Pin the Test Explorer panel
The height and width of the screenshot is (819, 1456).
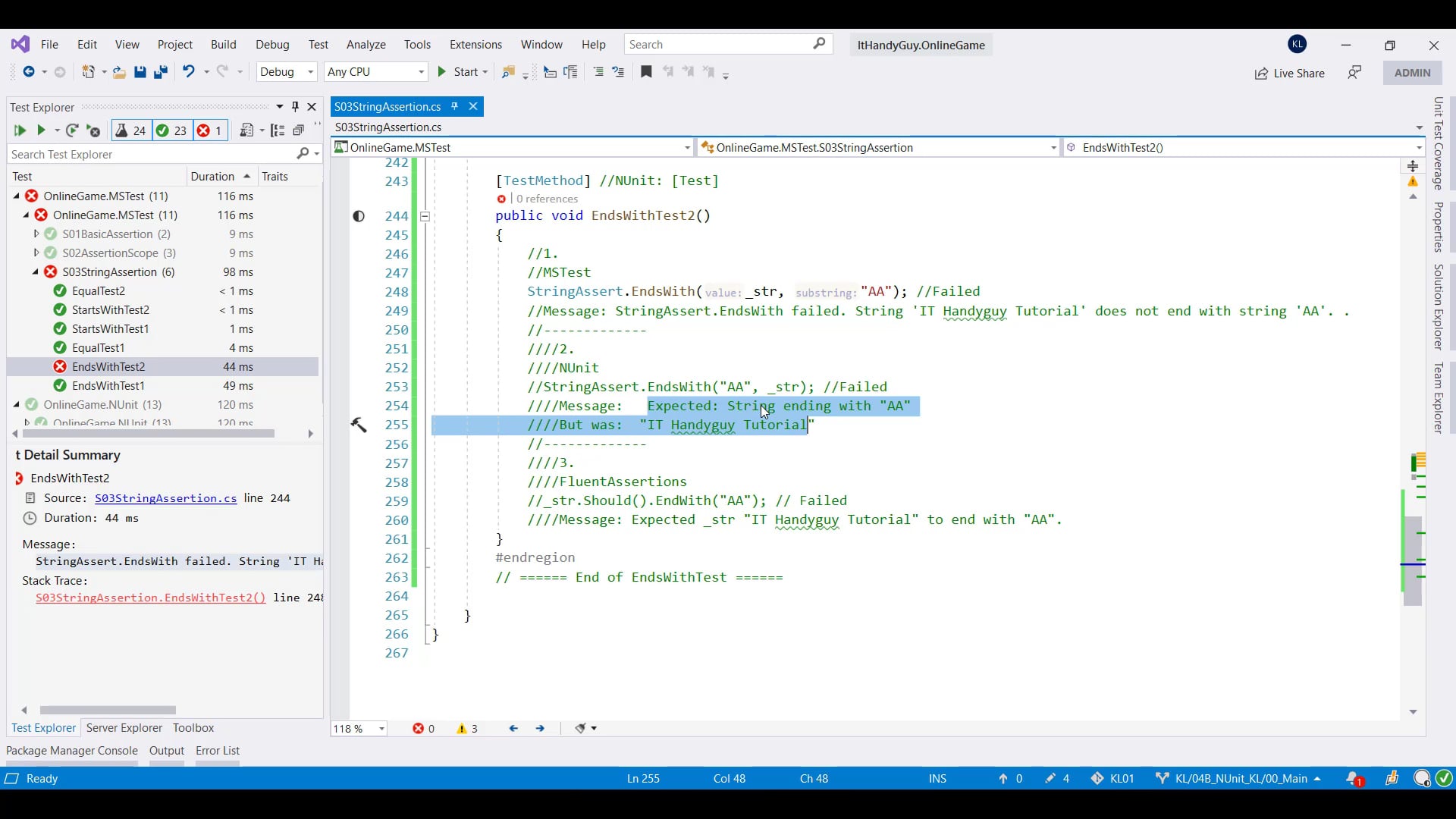click(295, 107)
